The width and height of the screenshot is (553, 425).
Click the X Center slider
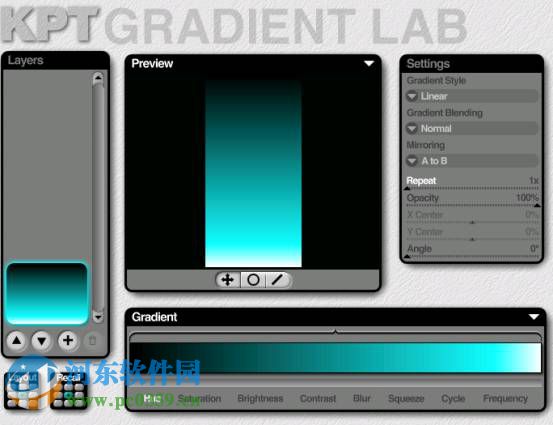click(472, 222)
